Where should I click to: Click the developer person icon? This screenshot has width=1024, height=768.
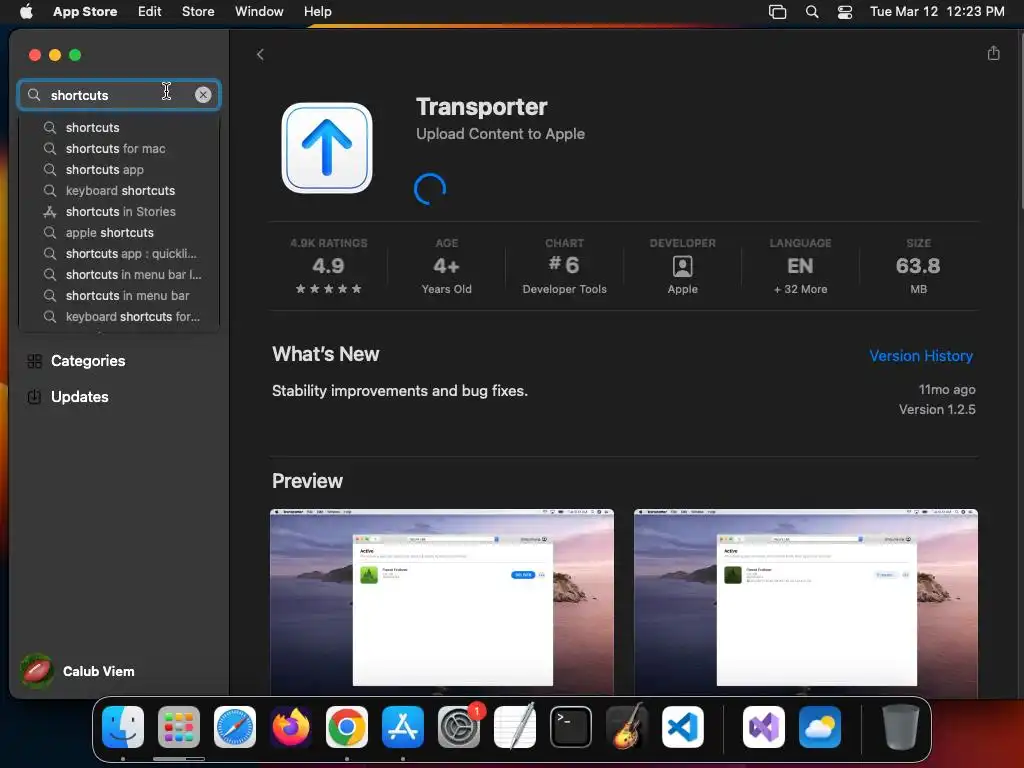coord(682,266)
